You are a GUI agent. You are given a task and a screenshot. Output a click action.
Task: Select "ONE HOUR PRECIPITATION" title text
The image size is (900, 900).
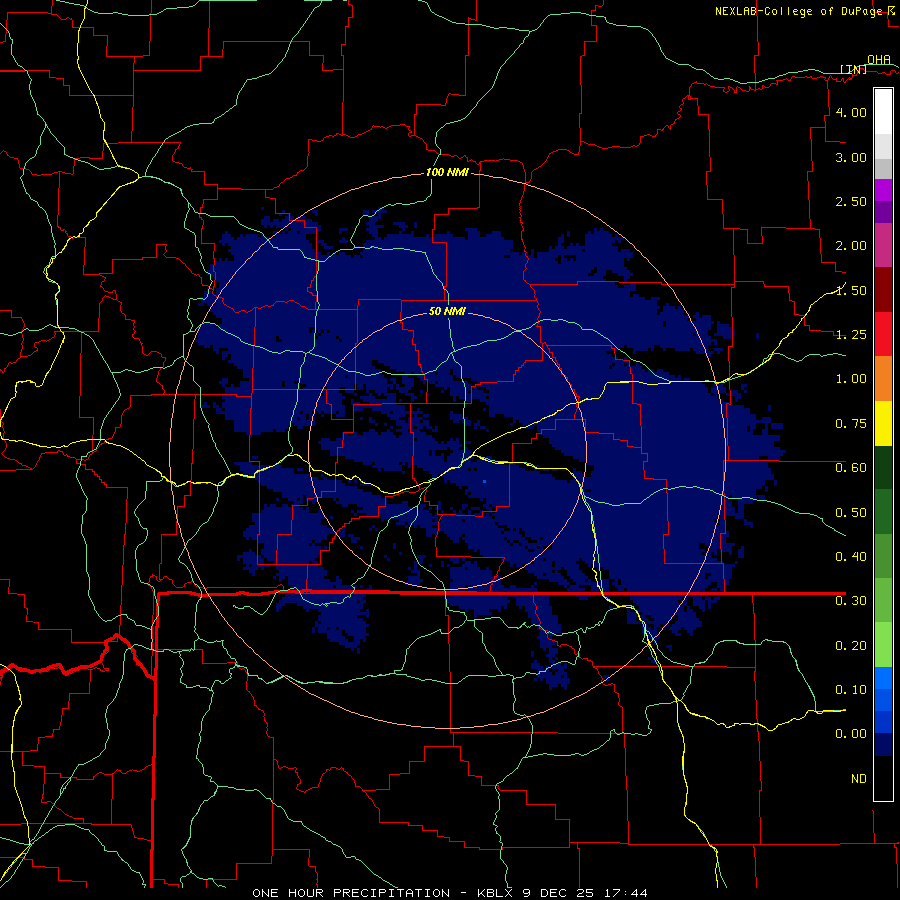351,893
